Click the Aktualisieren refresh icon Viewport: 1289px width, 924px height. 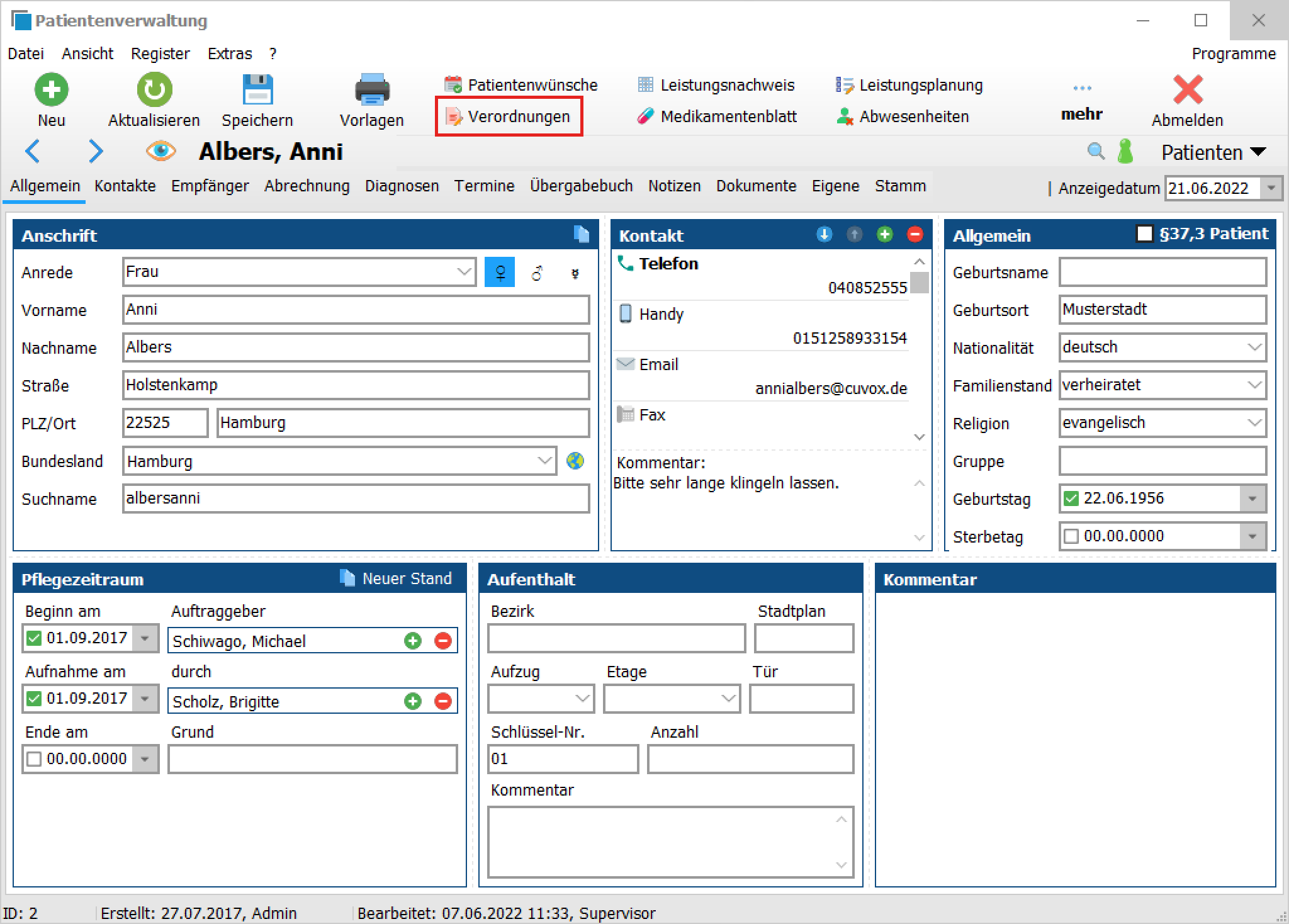pos(154,89)
